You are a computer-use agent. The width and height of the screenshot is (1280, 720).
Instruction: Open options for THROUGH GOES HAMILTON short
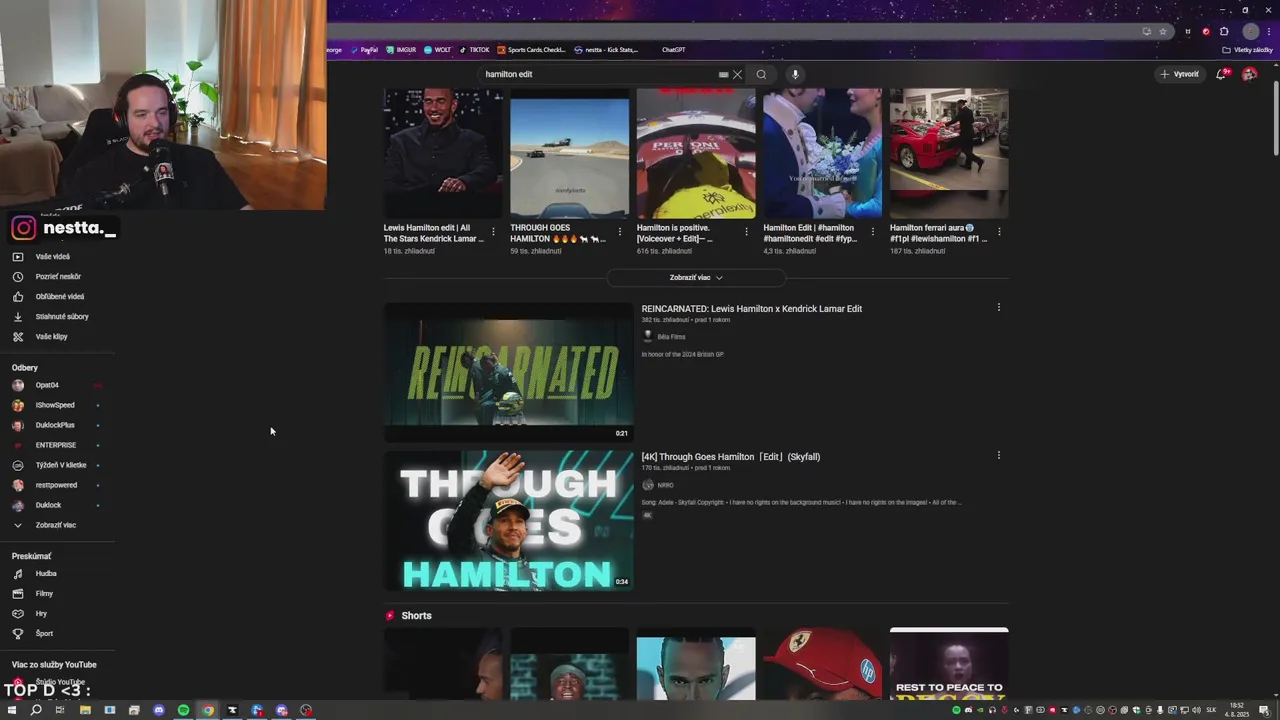[619, 232]
